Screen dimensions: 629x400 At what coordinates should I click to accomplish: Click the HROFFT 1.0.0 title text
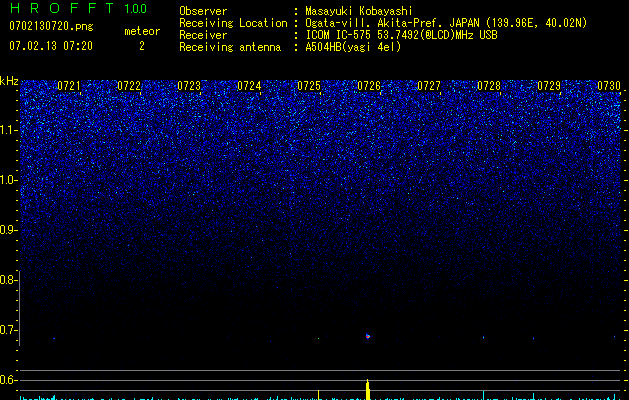pos(79,8)
